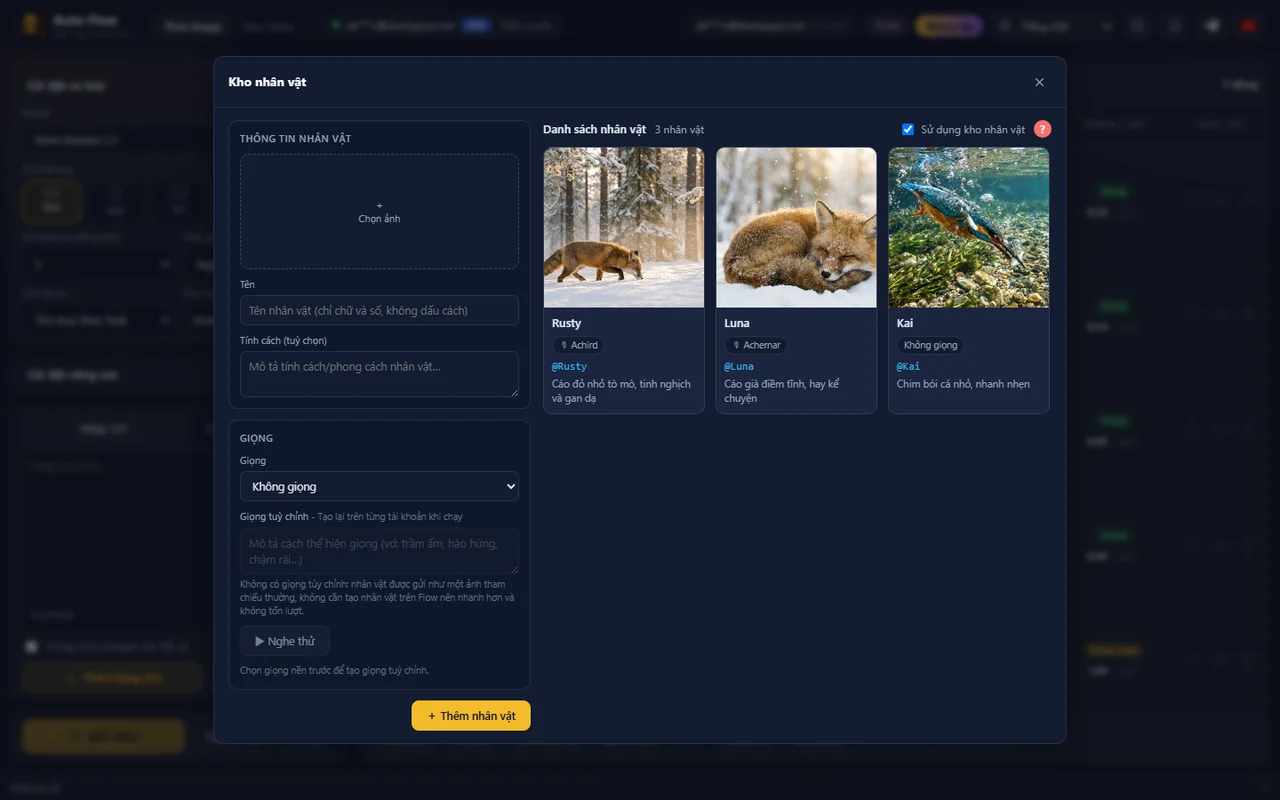Select the Kai kingfisher thumbnail
The width and height of the screenshot is (1280, 800).
click(969, 228)
